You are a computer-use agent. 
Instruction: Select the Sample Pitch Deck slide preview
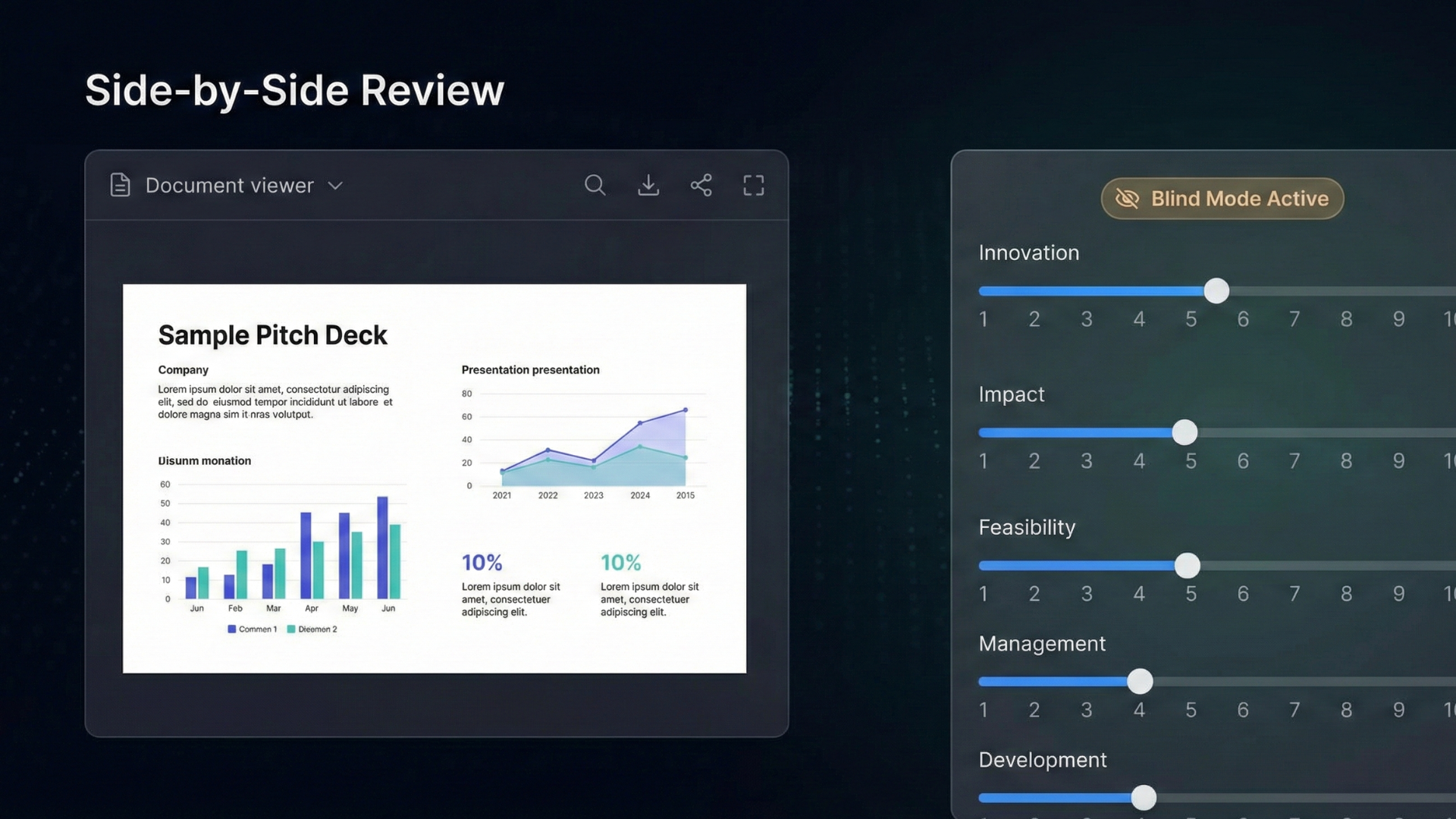tap(434, 478)
